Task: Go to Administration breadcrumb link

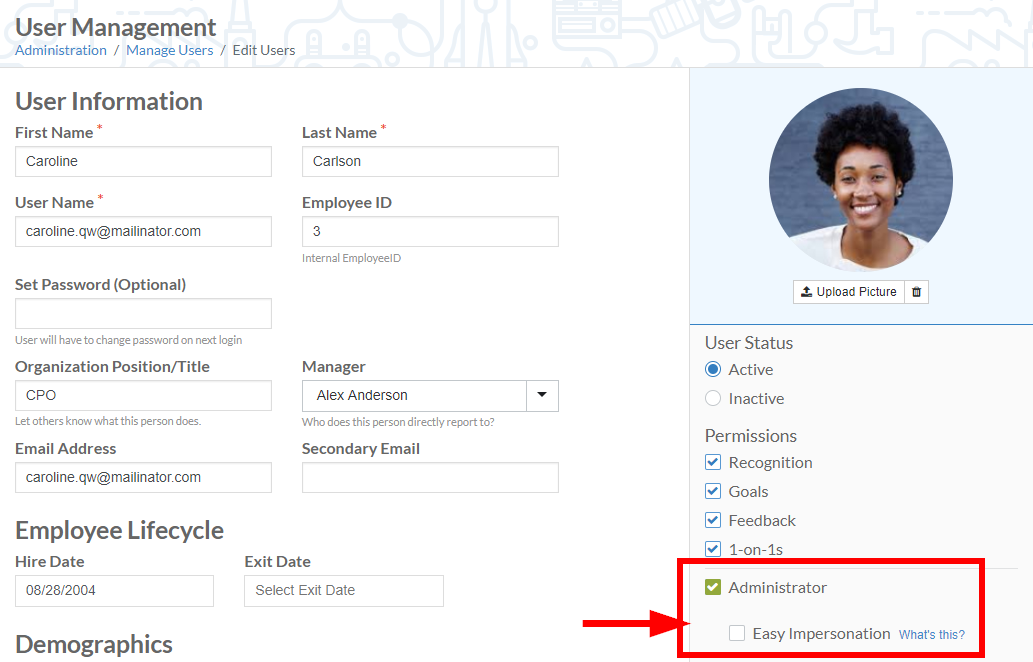Action: click(x=61, y=51)
